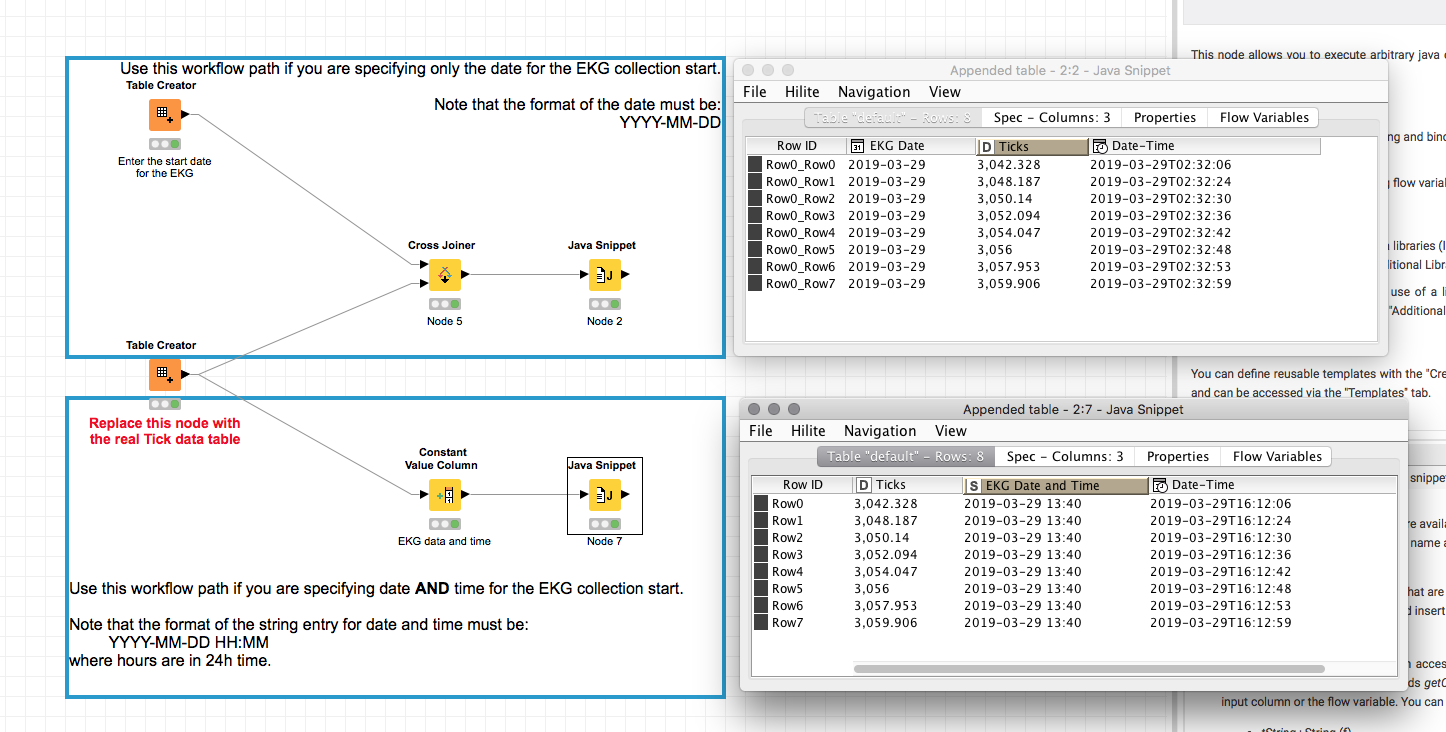Select the top Table Creator node icon

coord(165,115)
